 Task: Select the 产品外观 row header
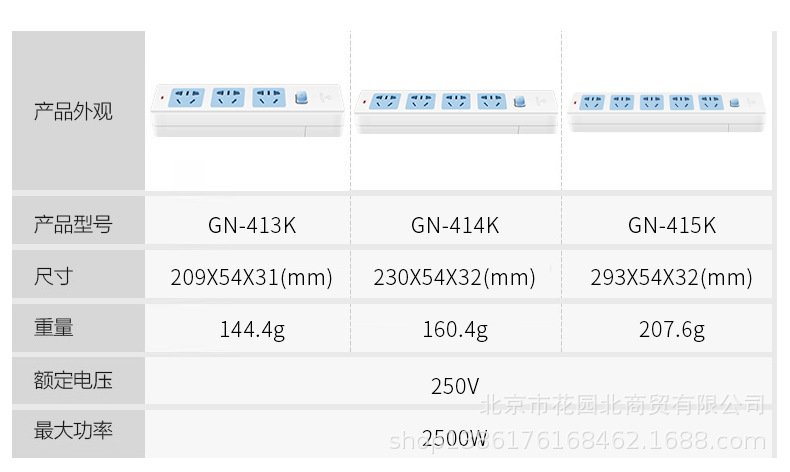(x=73, y=111)
